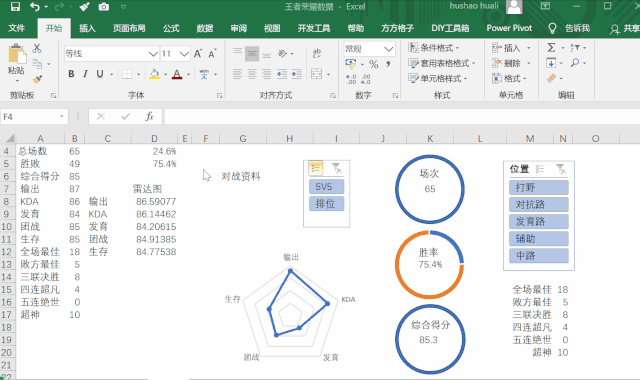Click the Undo arrow icon
Screen dimensions: 640x380
[36, 7]
